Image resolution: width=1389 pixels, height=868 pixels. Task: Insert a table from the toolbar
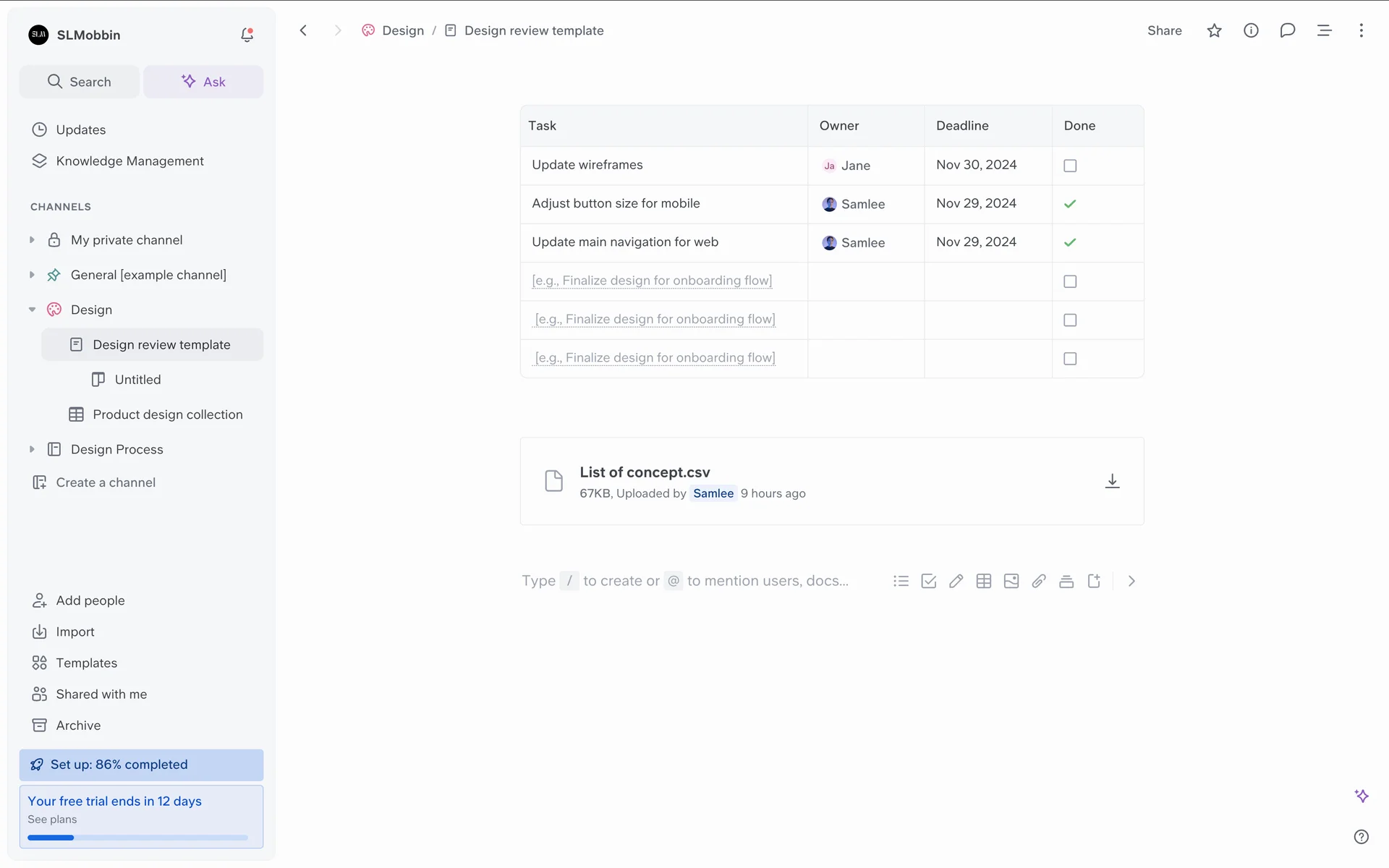[x=983, y=581]
